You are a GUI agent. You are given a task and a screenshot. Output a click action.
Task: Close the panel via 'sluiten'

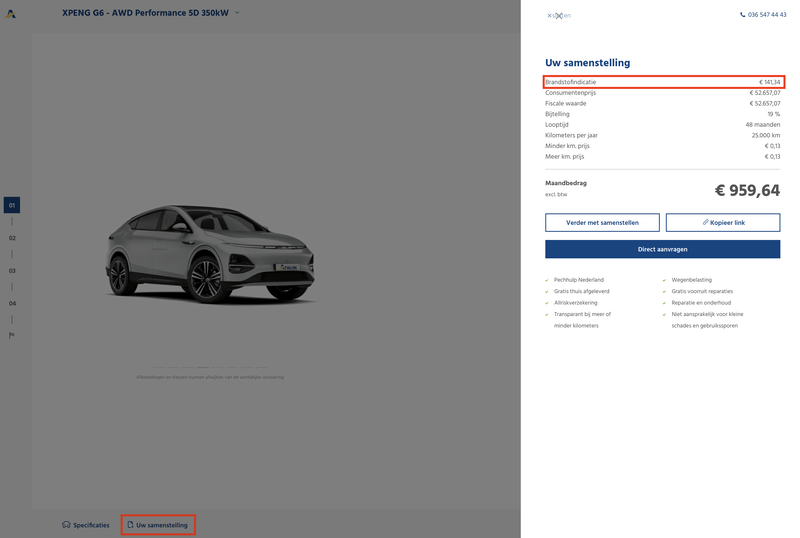click(x=559, y=15)
